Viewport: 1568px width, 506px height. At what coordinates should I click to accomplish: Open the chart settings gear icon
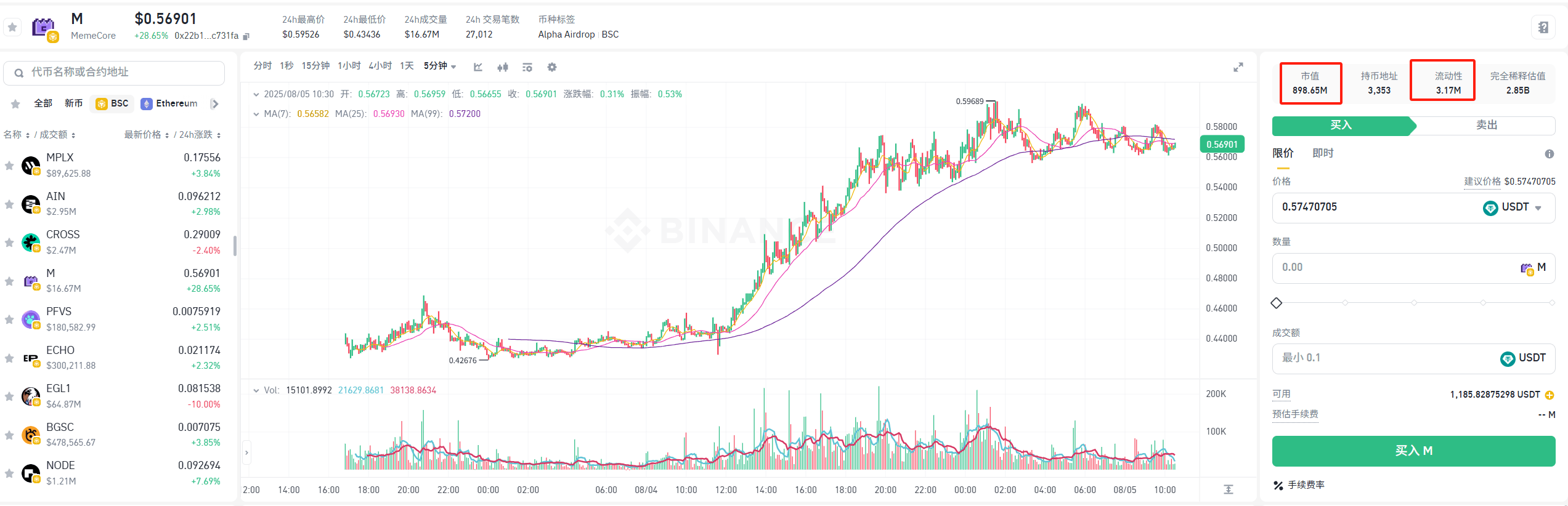coord(551,67)
